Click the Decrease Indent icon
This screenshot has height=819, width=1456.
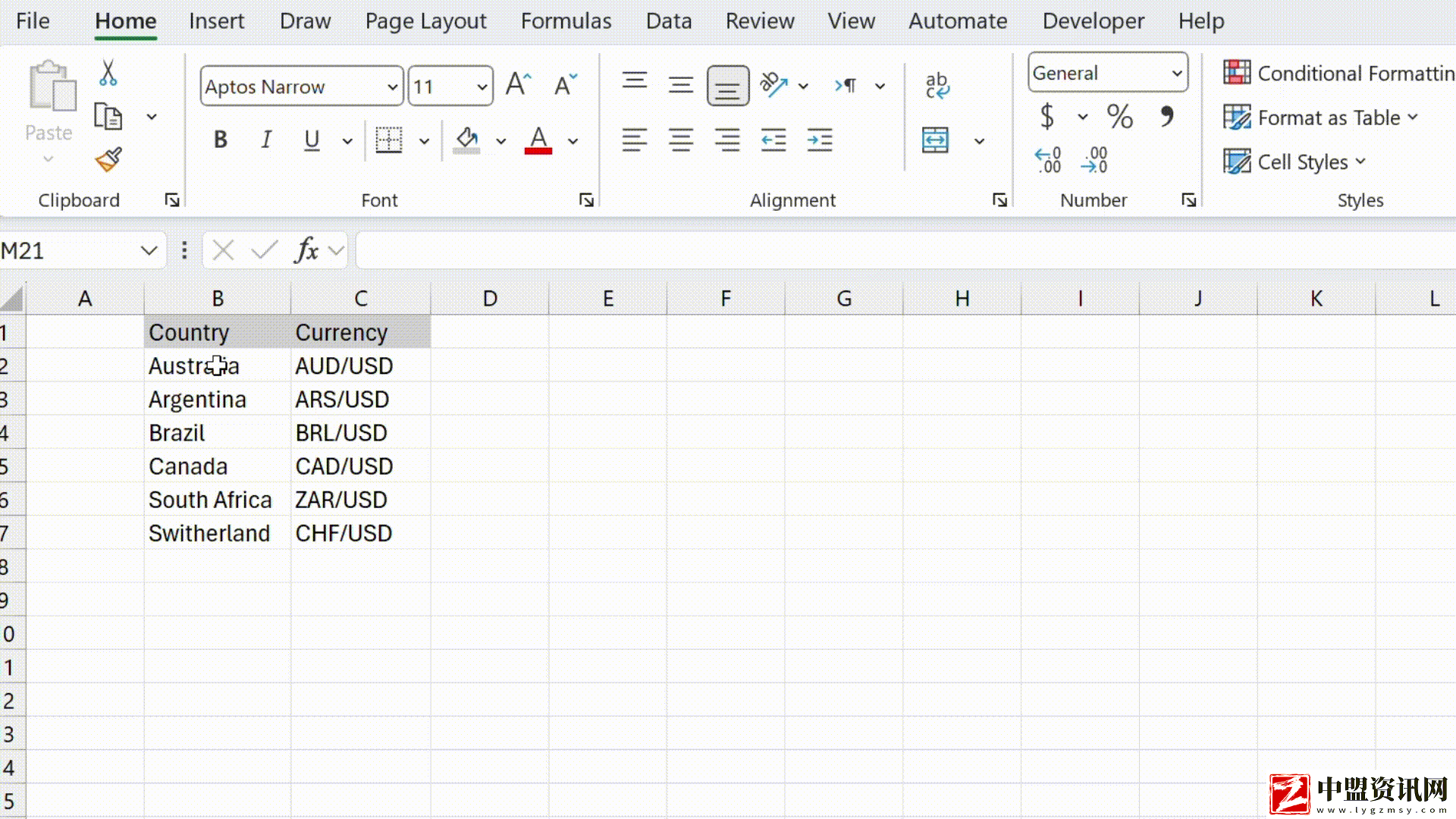coord(773,140)
